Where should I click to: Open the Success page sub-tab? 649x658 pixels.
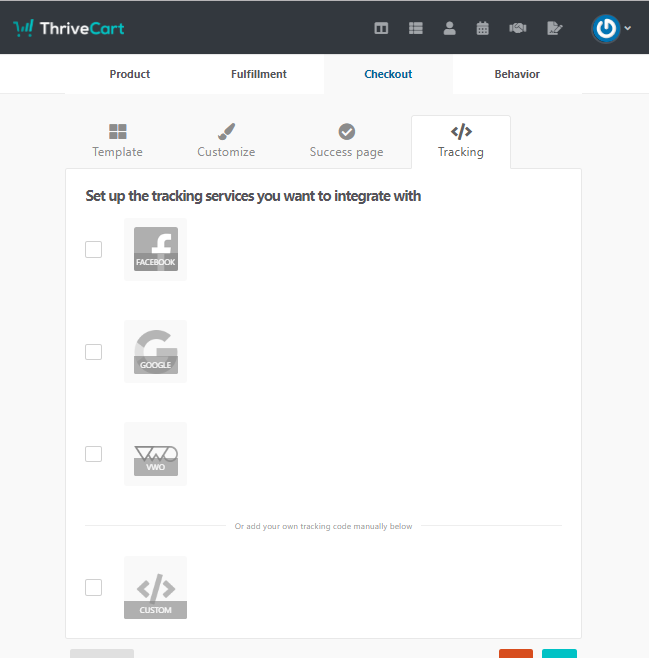(x=347, y=141)
